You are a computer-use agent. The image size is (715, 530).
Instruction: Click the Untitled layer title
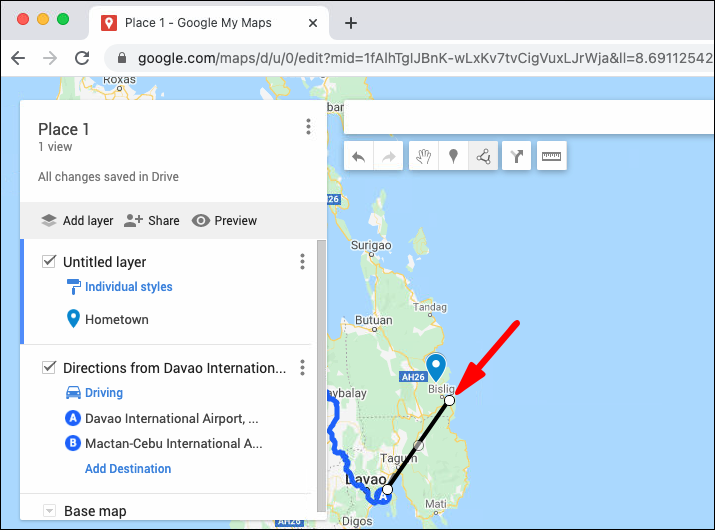pyautogui.click(x=104, y=262)
